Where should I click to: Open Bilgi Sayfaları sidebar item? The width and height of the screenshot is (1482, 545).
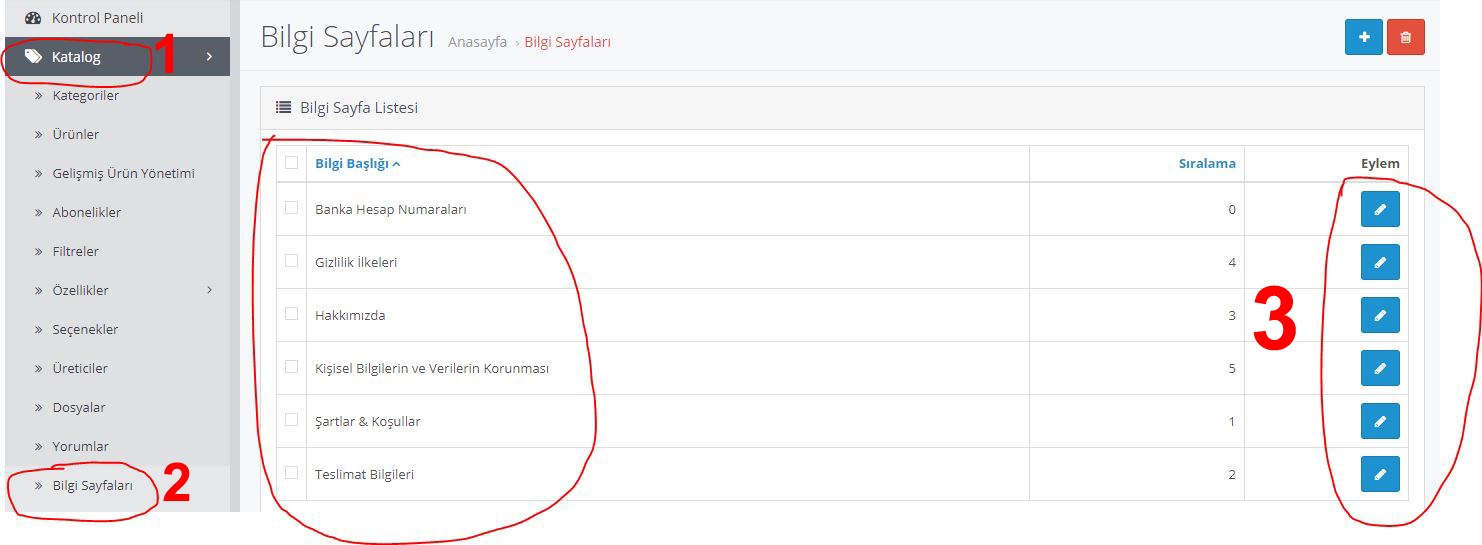[x=92, y=486]
